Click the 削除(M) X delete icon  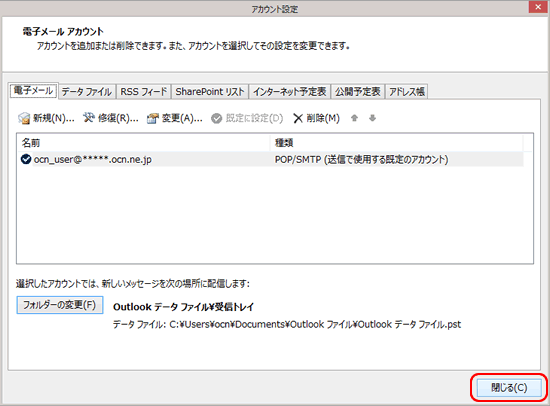click(298, 119)
